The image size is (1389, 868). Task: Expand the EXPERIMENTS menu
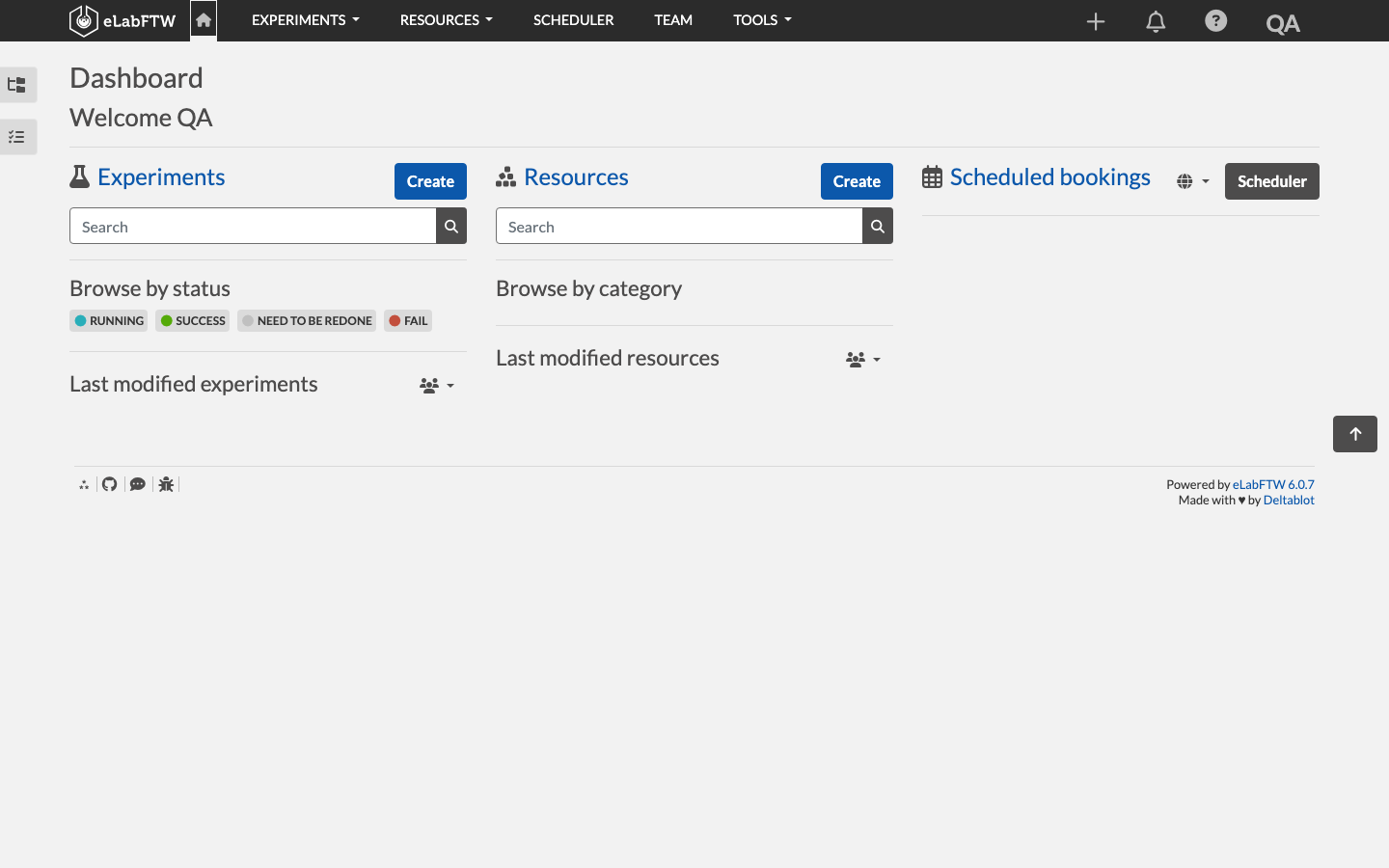pos(306,20)
